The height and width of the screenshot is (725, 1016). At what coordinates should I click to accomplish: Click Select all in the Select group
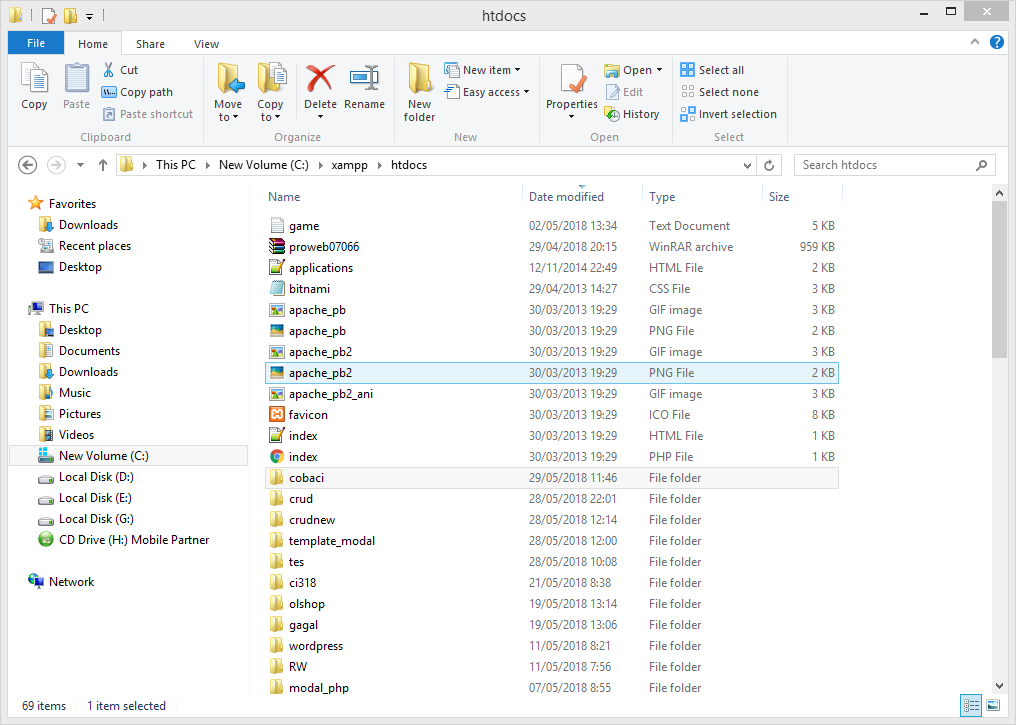(x=715, y=69)
